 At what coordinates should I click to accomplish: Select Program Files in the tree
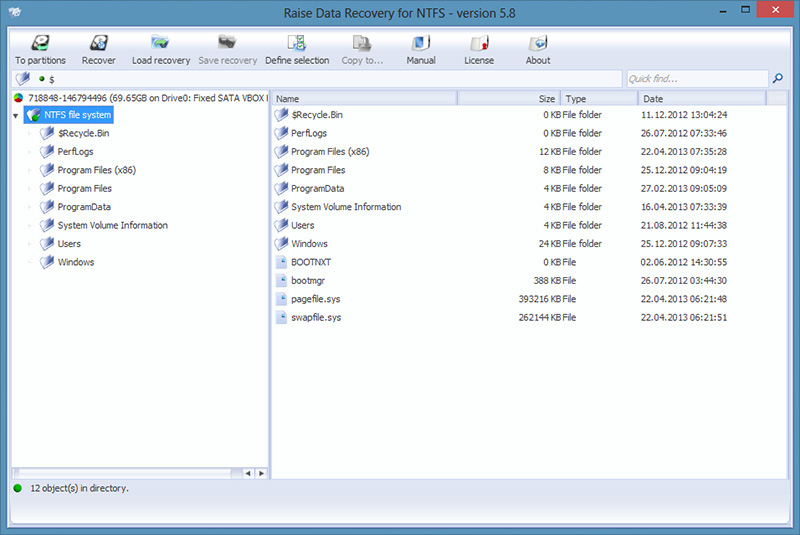click(x=85, y=188)
